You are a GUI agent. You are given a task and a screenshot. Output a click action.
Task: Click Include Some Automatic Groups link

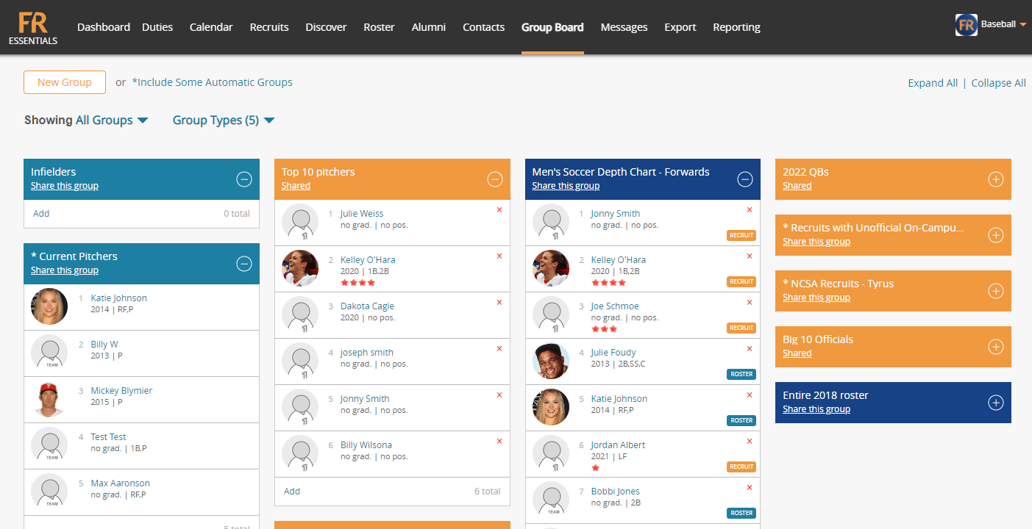pyautogui.click(x=212, y=82)
